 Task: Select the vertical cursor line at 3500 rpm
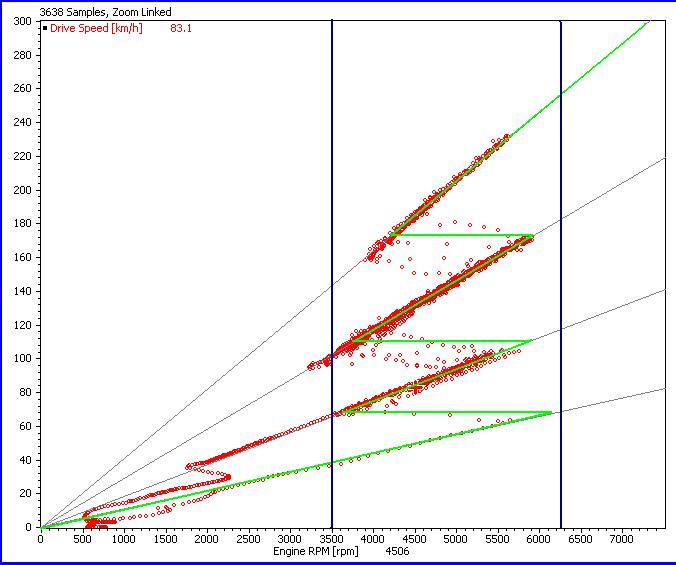[x=332, y=274]
